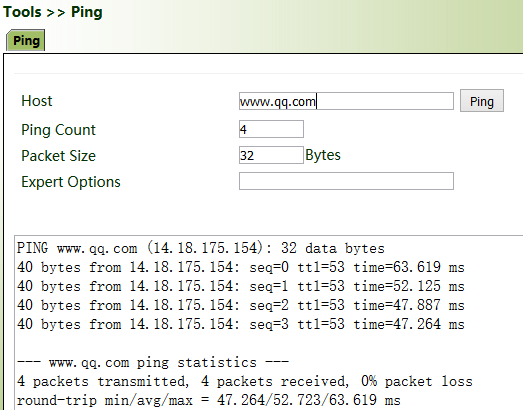Click the Packet Size label
Image resolution: width=523 pixels, height=410 pixels.
click(x=58, y=156)
